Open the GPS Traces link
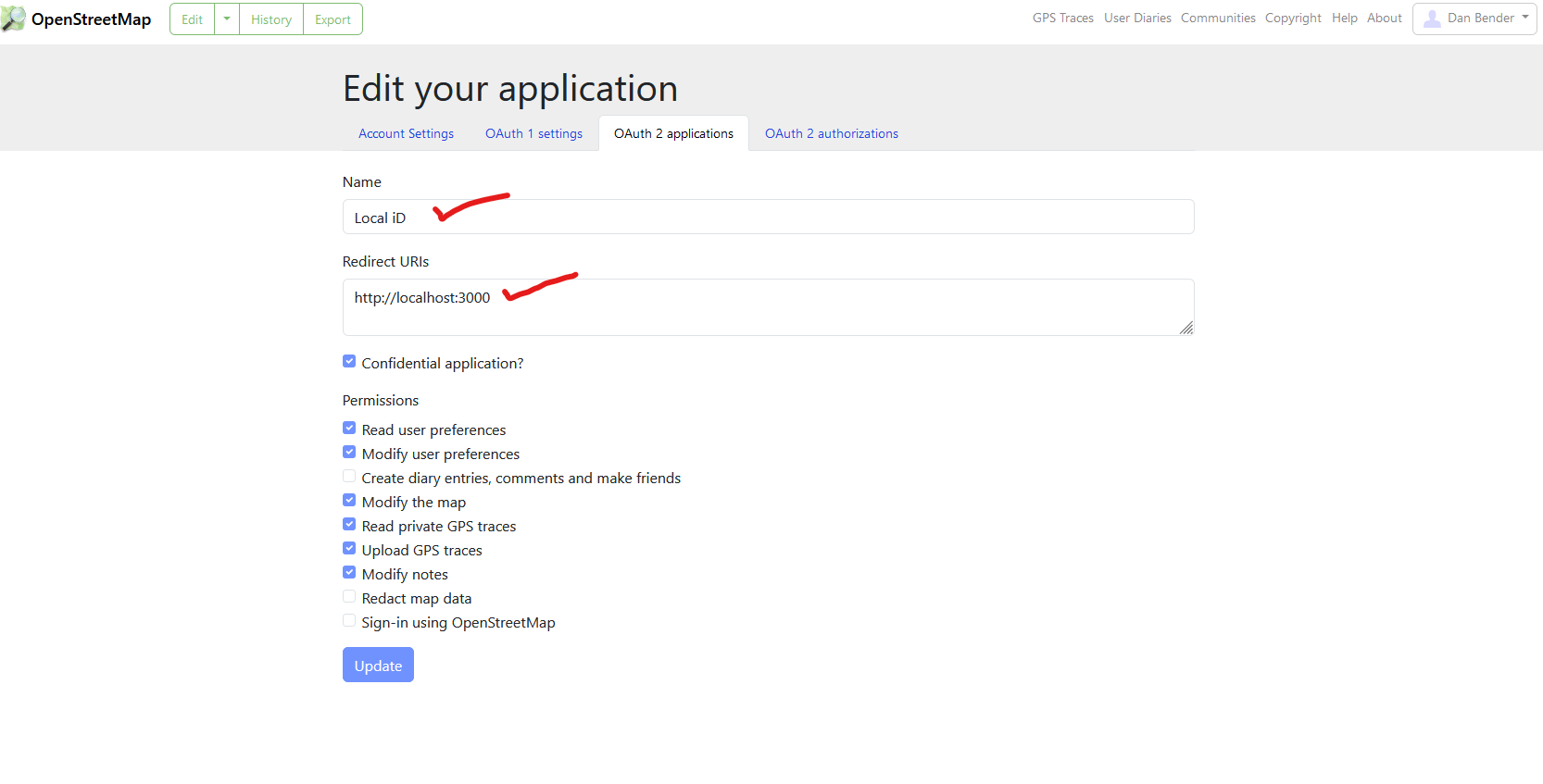The image size is (1543, 784). (x=1062, y=18)
